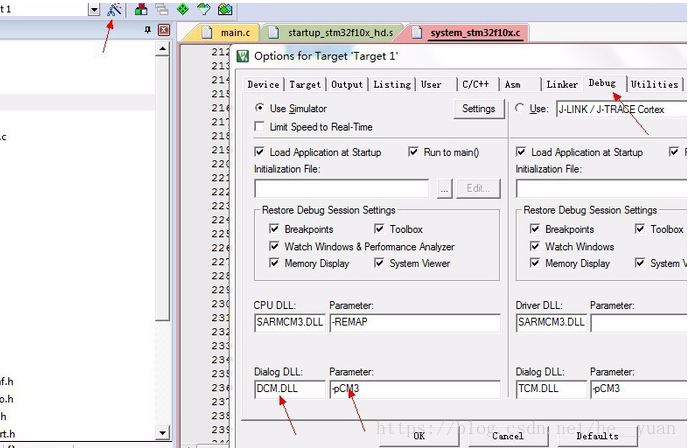Toggle hardware-side Toolbox checkbox
Screen dimensions: 694x448
click(x=640, y=228)
